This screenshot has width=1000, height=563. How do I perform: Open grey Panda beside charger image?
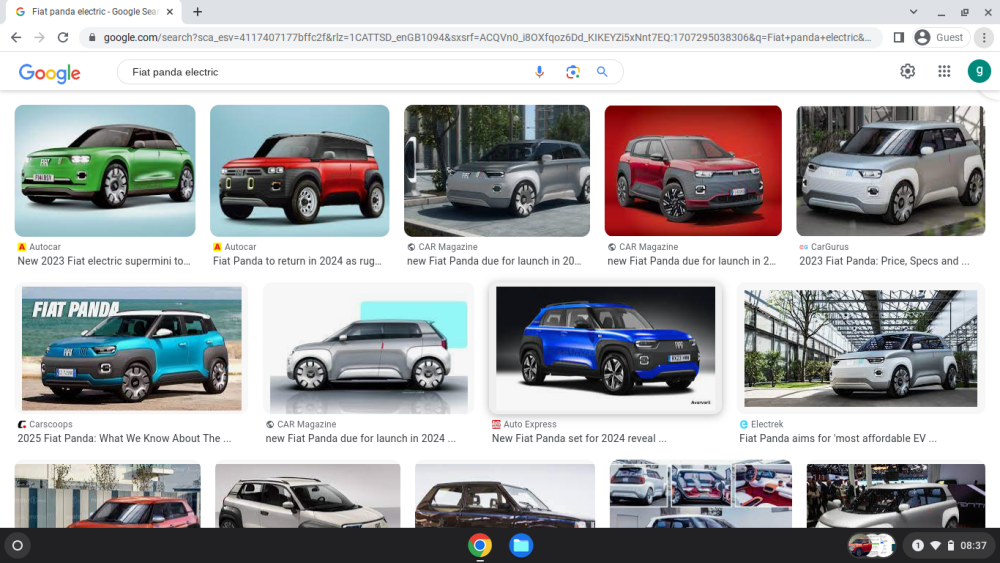pos(497,171)
